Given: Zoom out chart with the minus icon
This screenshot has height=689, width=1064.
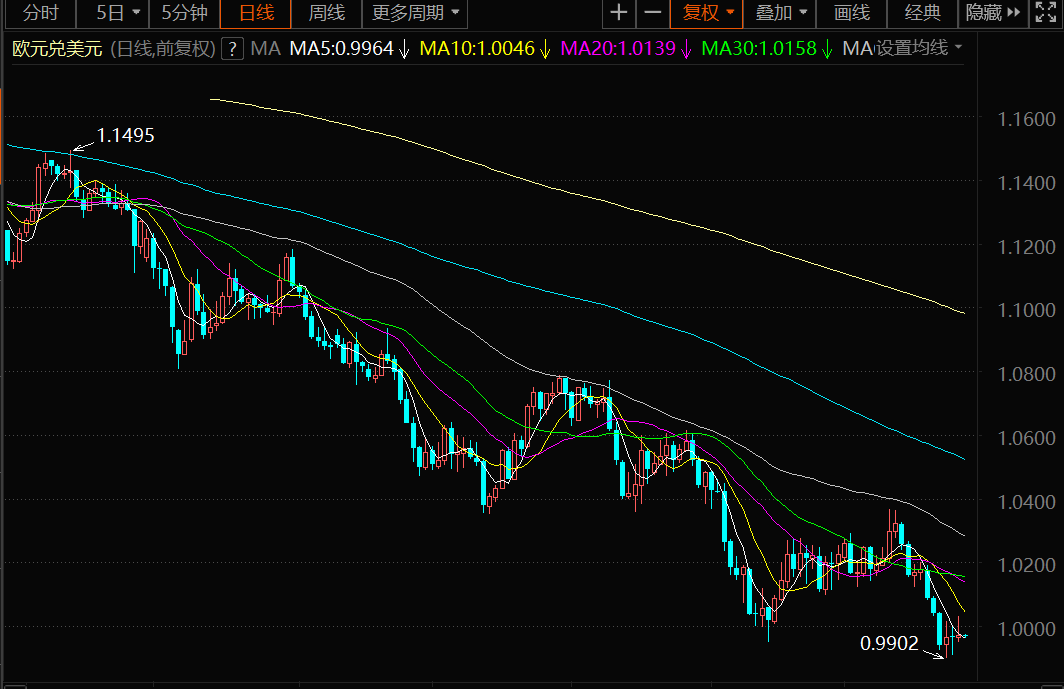Looking at the screenshot, I should click(652, 13).
